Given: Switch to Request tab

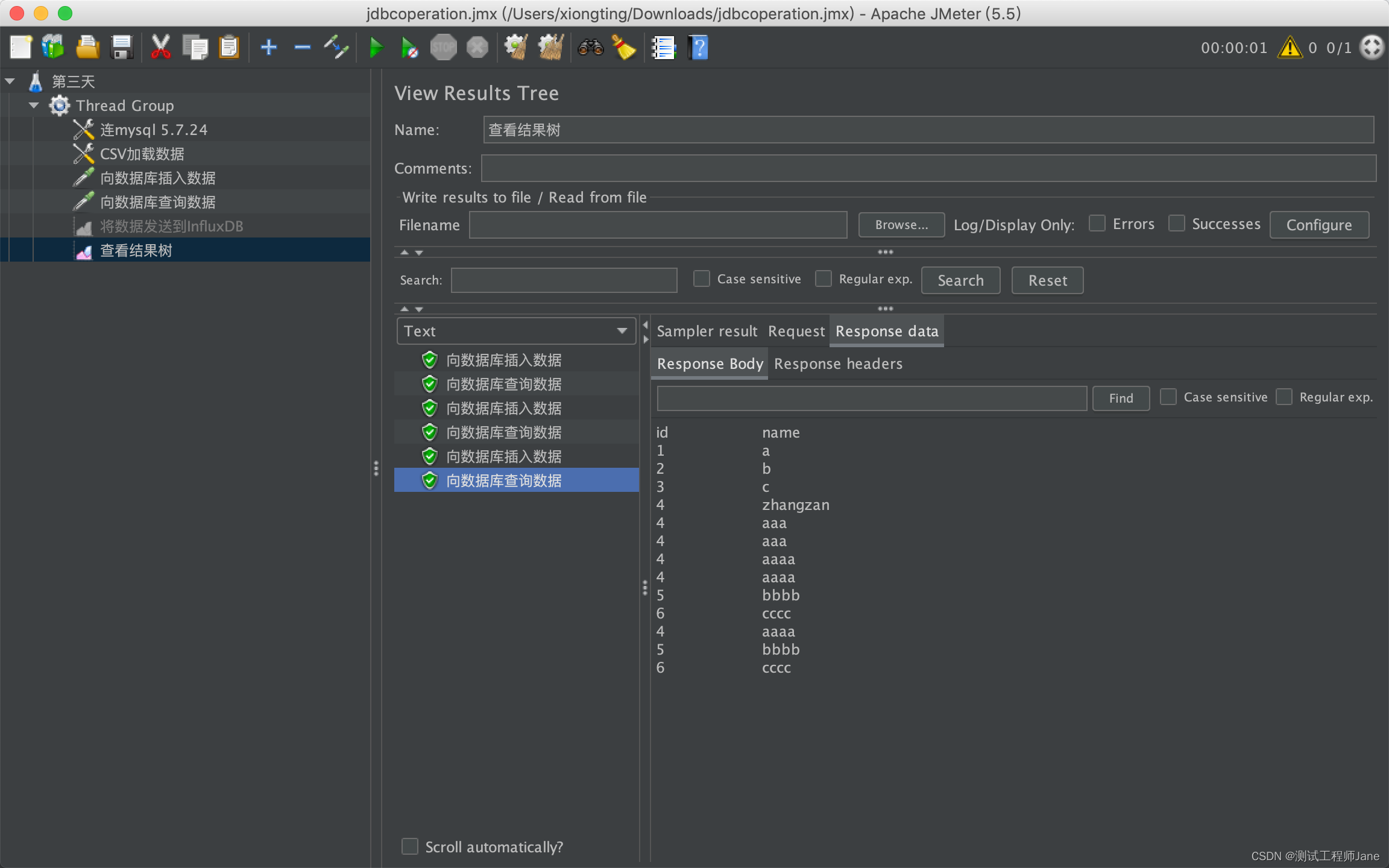Looking at the screenshot, I should 795,331.
